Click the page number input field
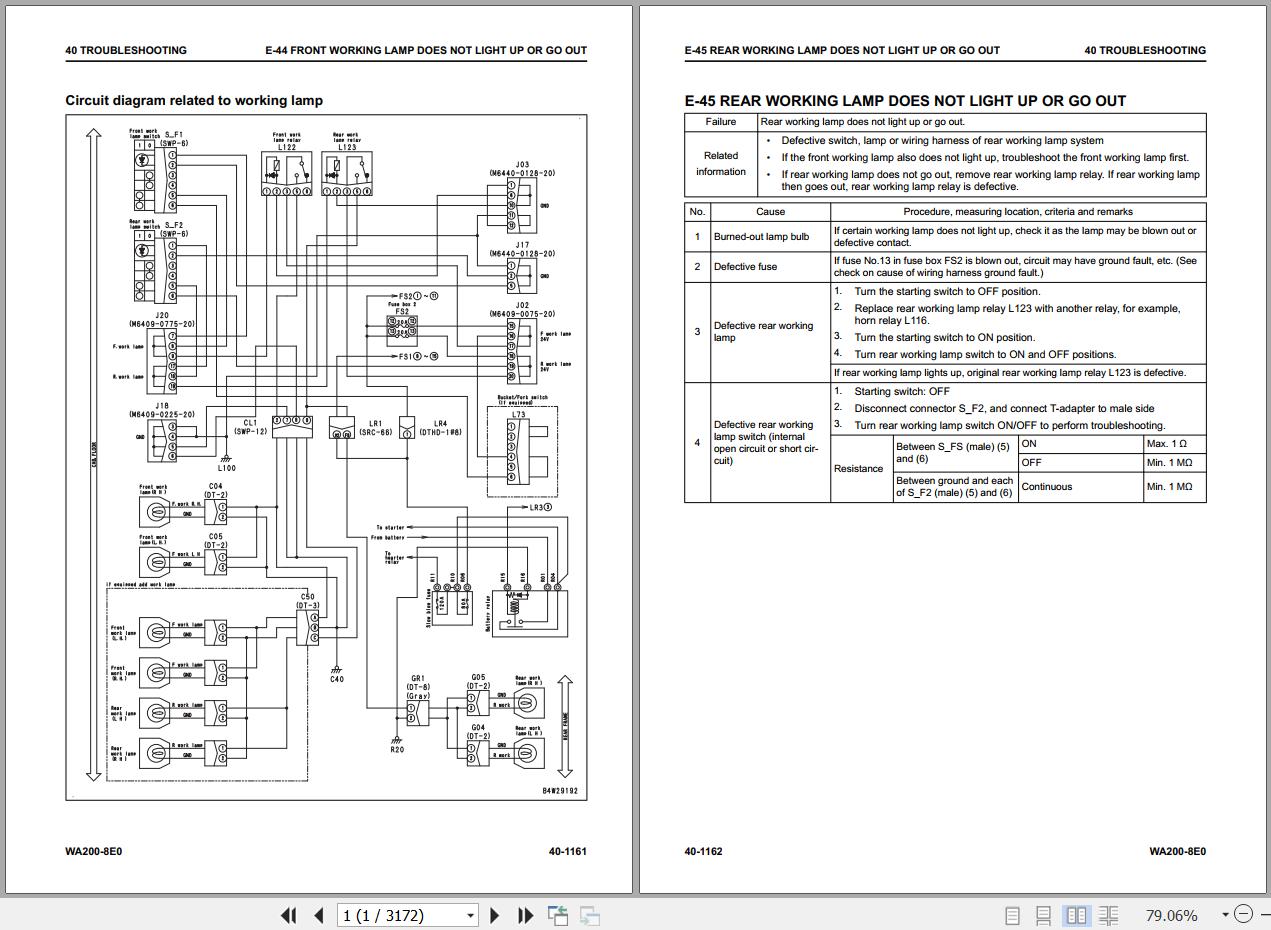The height and width of the screenshot is (930, 1271). click(400, 915)
